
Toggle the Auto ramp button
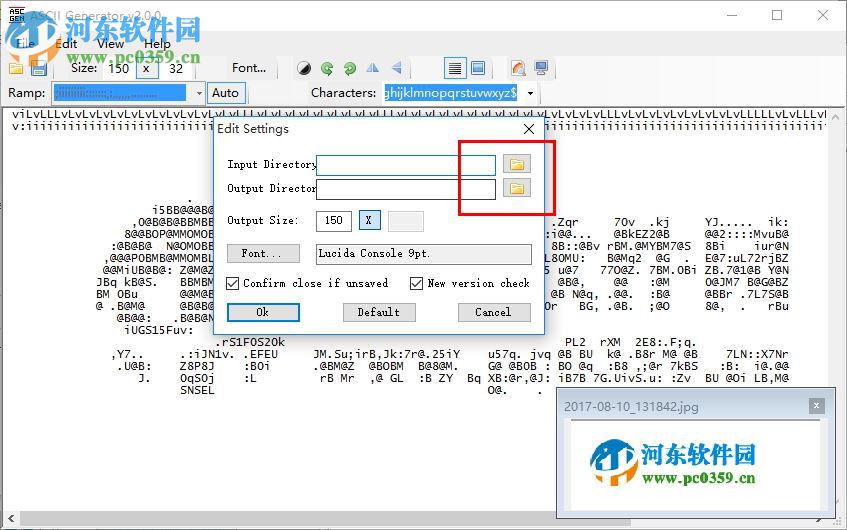[226, 93]
